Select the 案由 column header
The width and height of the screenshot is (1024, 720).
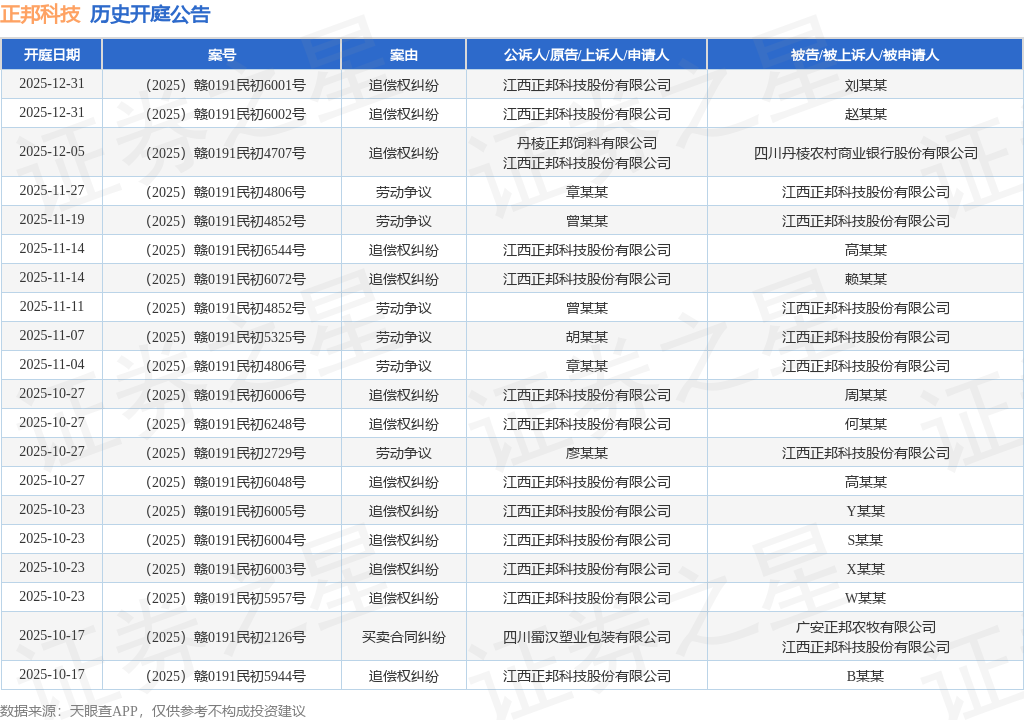click(404, 55)
